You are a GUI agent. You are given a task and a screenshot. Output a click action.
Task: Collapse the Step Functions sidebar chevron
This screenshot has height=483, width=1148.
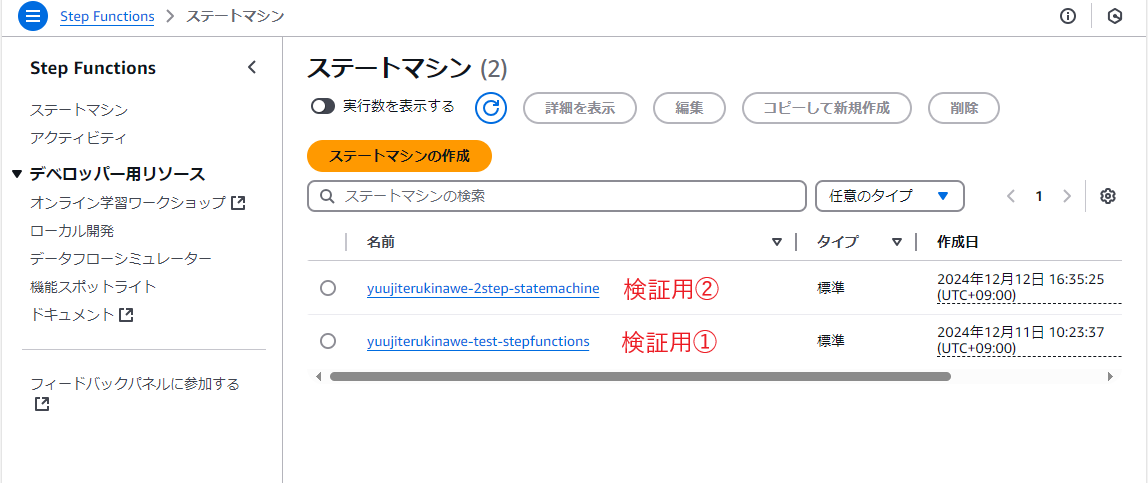[252, 67]
